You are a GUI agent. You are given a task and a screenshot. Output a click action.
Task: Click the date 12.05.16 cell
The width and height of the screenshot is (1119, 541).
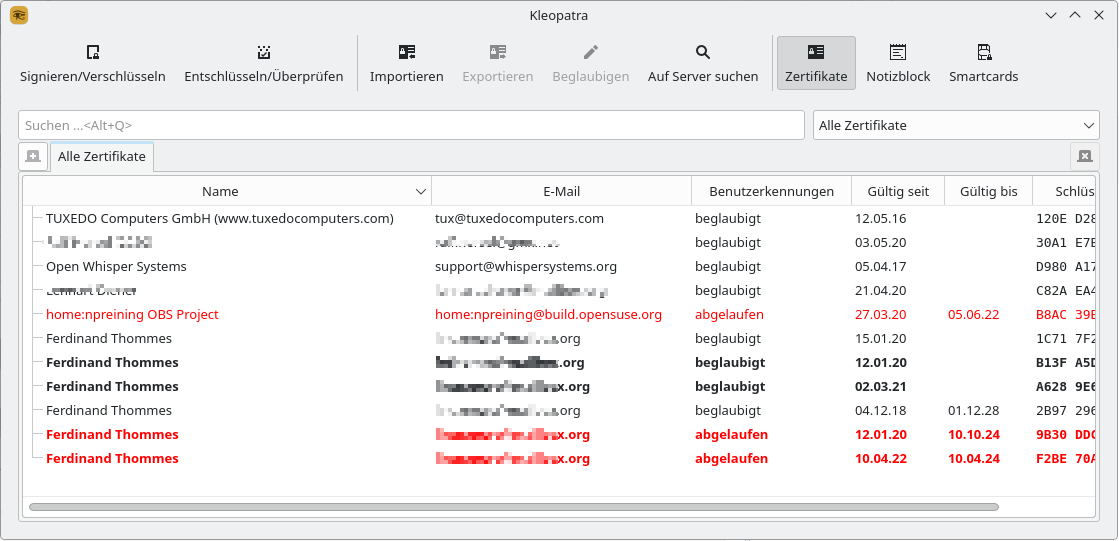click(881, 218)
